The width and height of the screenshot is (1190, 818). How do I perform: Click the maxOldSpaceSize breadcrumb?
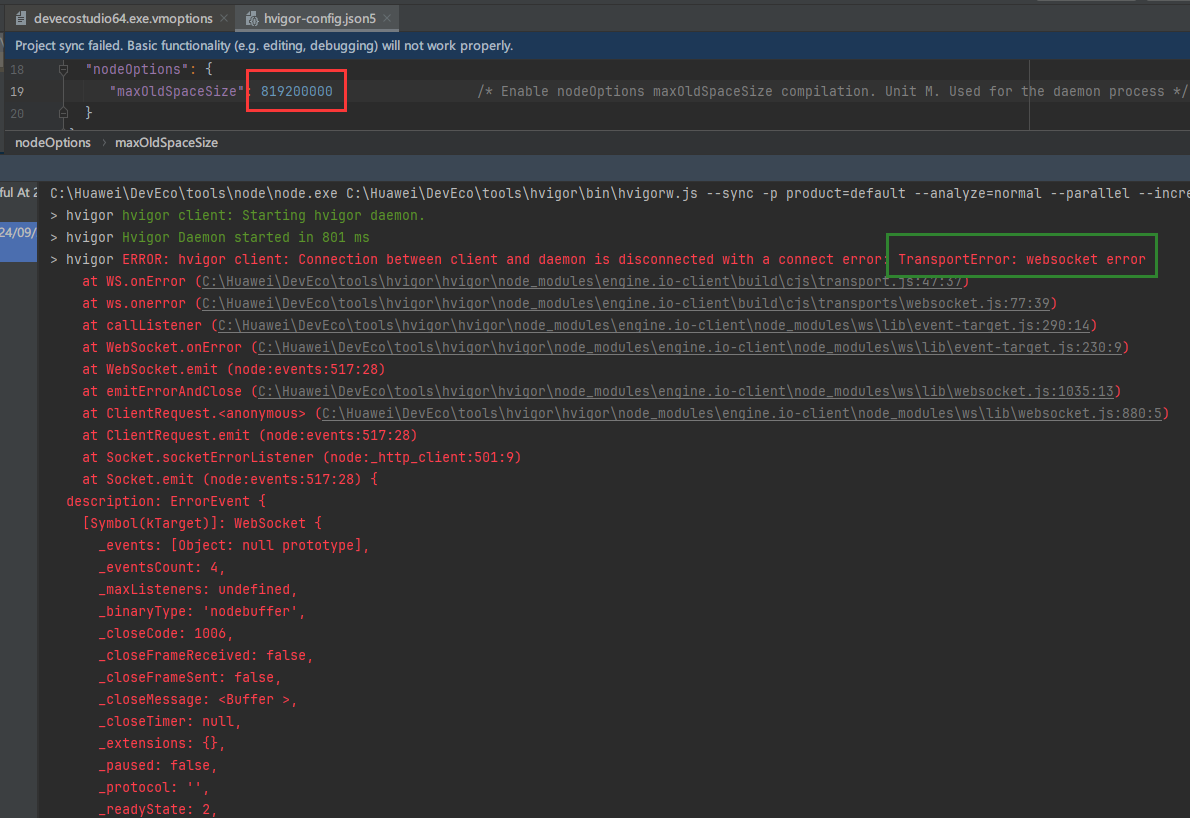(166, 143)
